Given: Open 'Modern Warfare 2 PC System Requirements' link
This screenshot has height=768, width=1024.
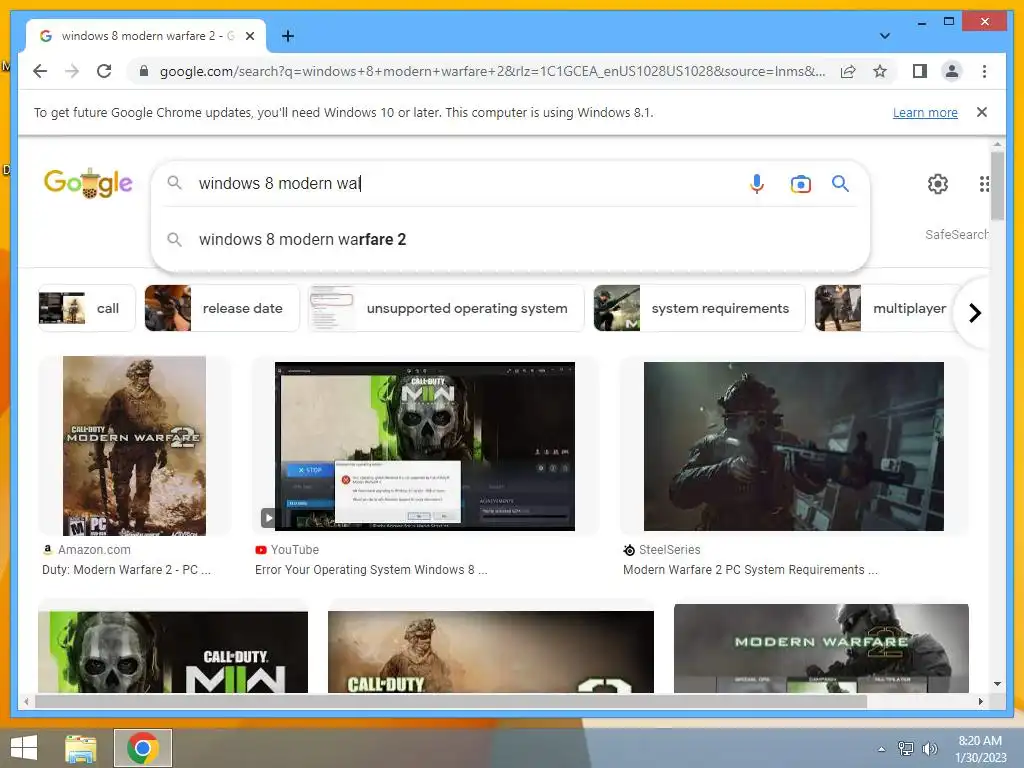Looking at the screenshot, I should pos(750,569).
